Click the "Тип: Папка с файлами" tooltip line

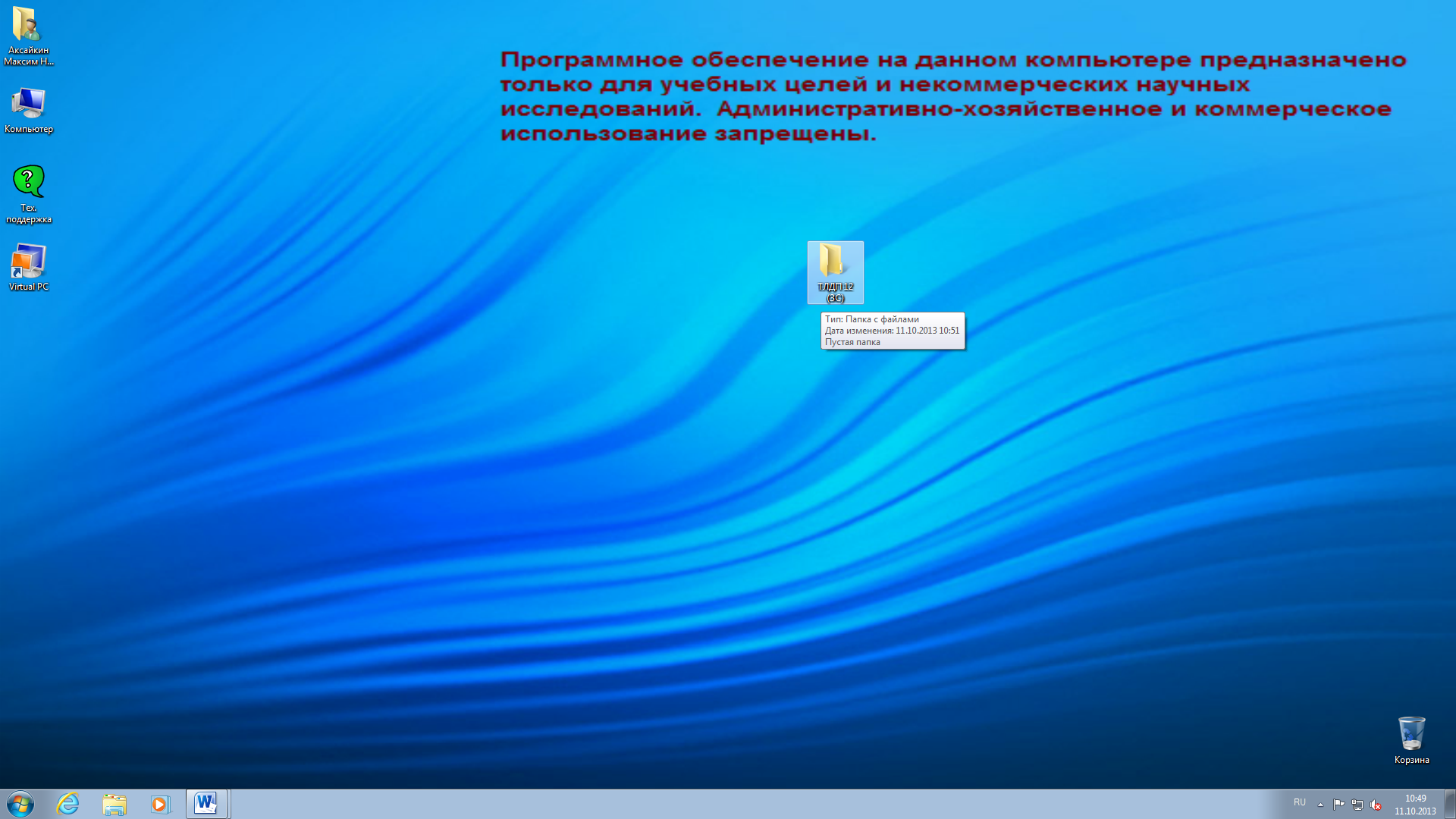click(872, 319)
